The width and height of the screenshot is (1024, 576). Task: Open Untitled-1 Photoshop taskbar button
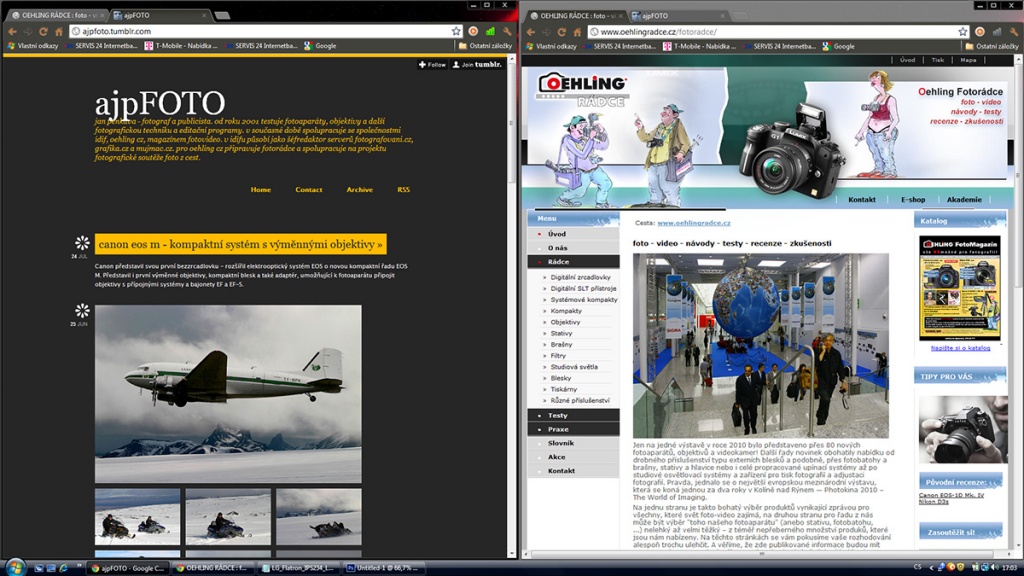click(x=383, y=568)
